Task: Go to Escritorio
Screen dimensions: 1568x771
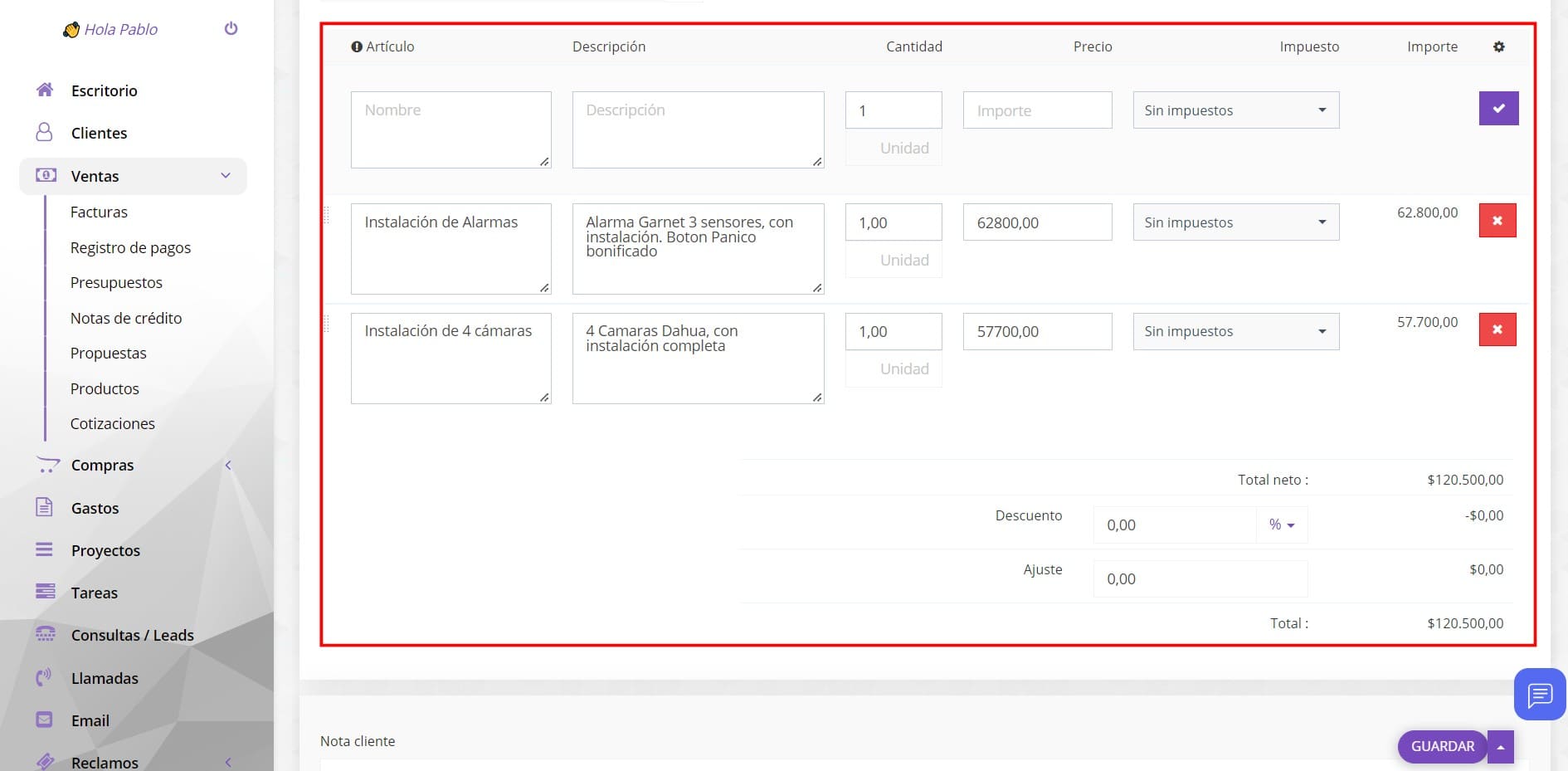Action: coord(105,90)
